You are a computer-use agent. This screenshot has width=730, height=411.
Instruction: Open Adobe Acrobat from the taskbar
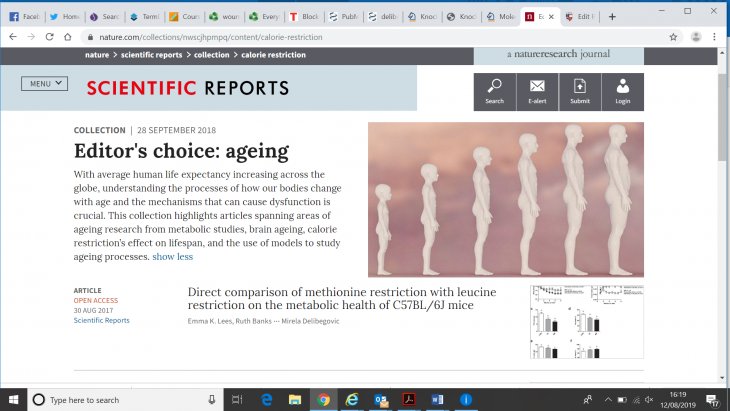pos(409,399)
